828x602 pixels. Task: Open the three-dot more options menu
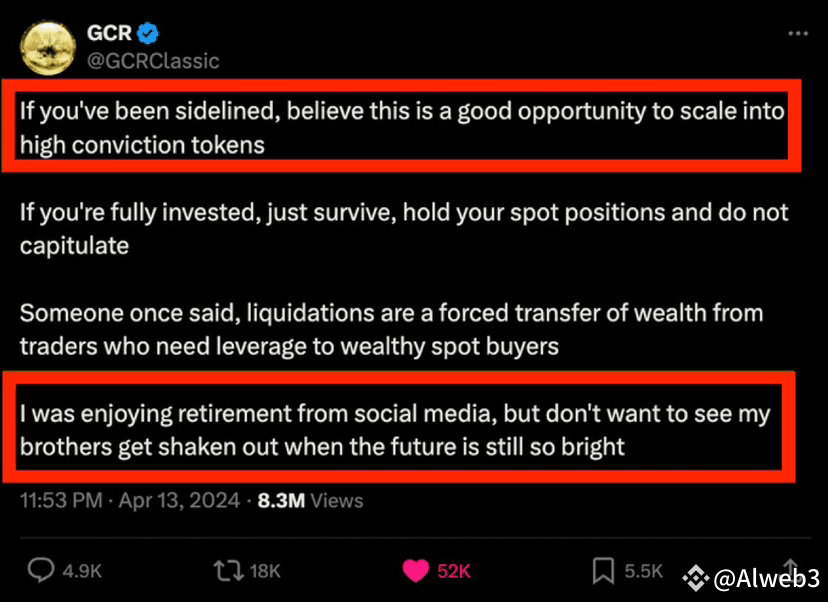(x=797, y=34)
